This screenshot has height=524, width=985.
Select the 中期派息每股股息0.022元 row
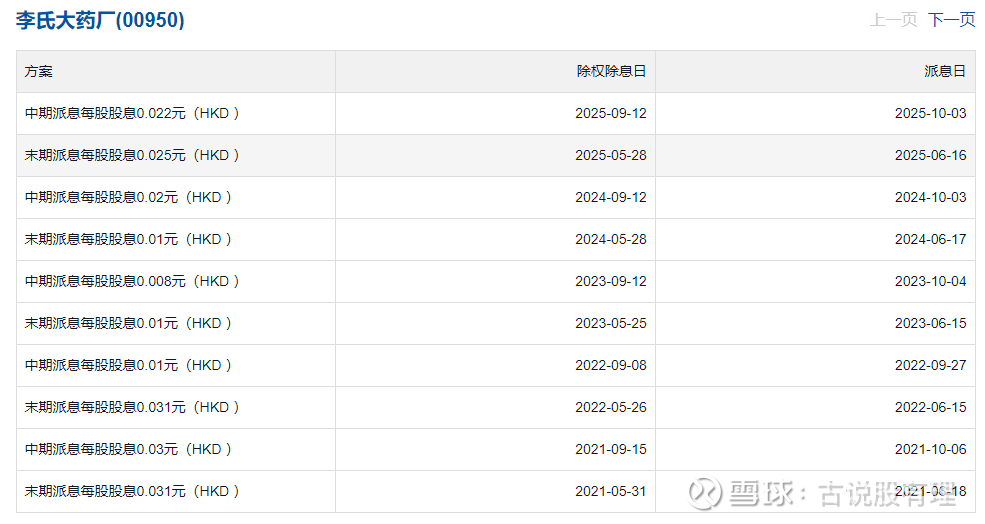pos(132,114)
